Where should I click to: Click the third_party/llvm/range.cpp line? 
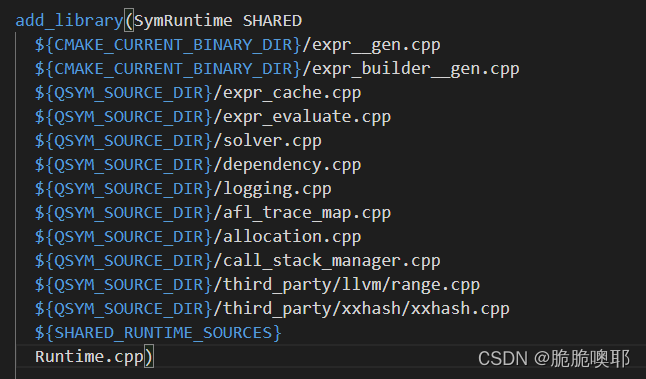tap(257, 285)
